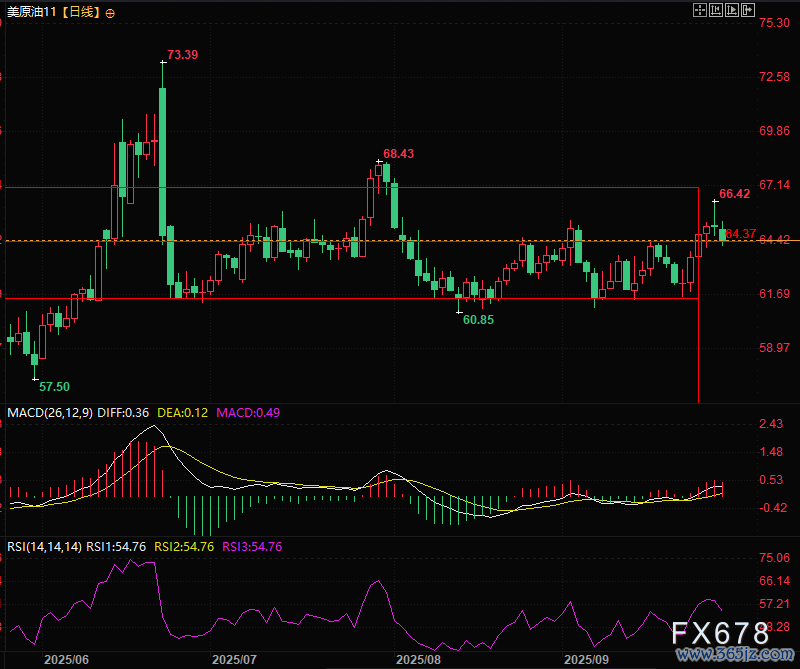Image resolution: width=800 pixels, height=669 pixels.
Task: Click the current price tag 64.37
Action: tap(741, 234)
